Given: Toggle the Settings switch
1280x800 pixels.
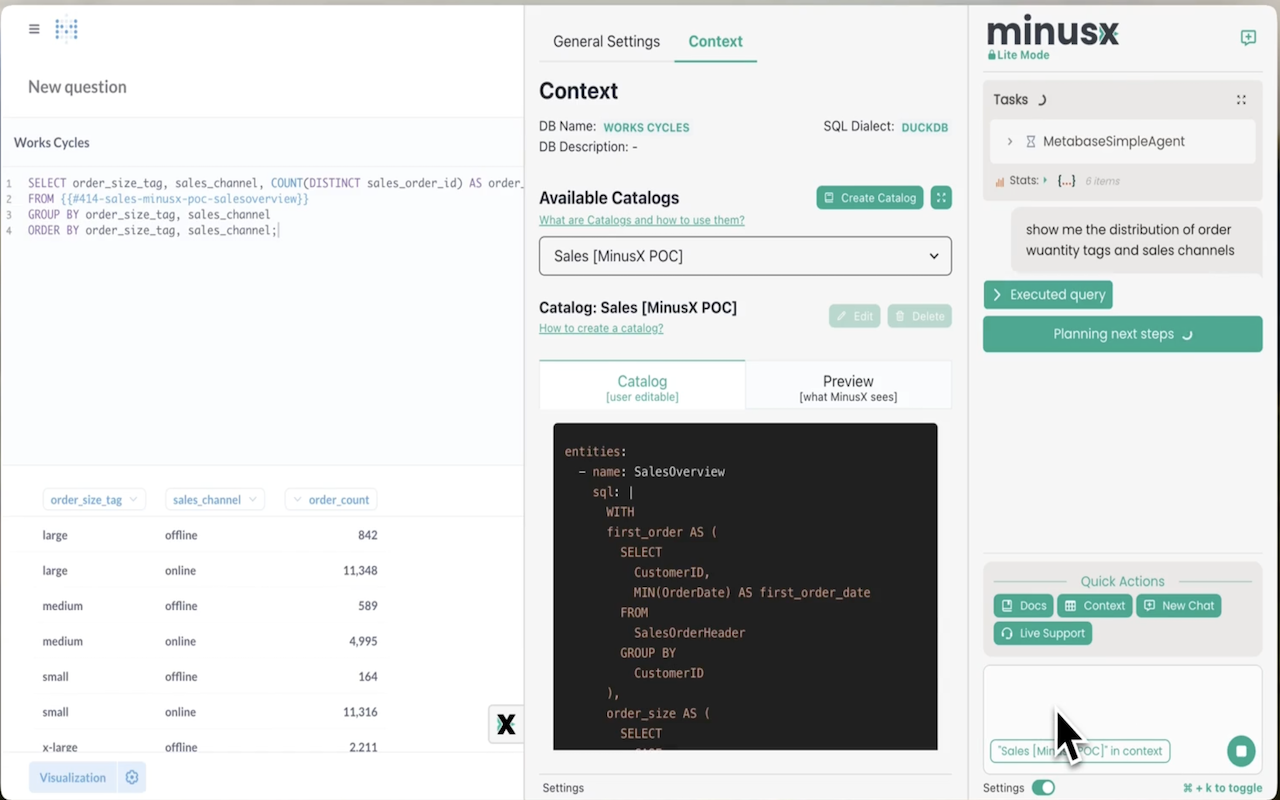Looking at the screenshot, I should (x=1043, y=787).
